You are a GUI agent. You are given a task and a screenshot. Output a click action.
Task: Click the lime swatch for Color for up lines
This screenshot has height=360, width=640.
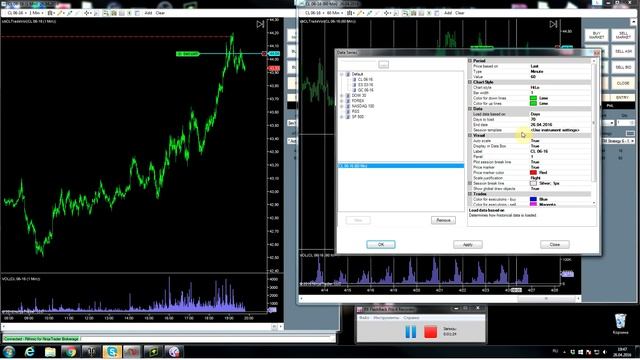(533, 104)
